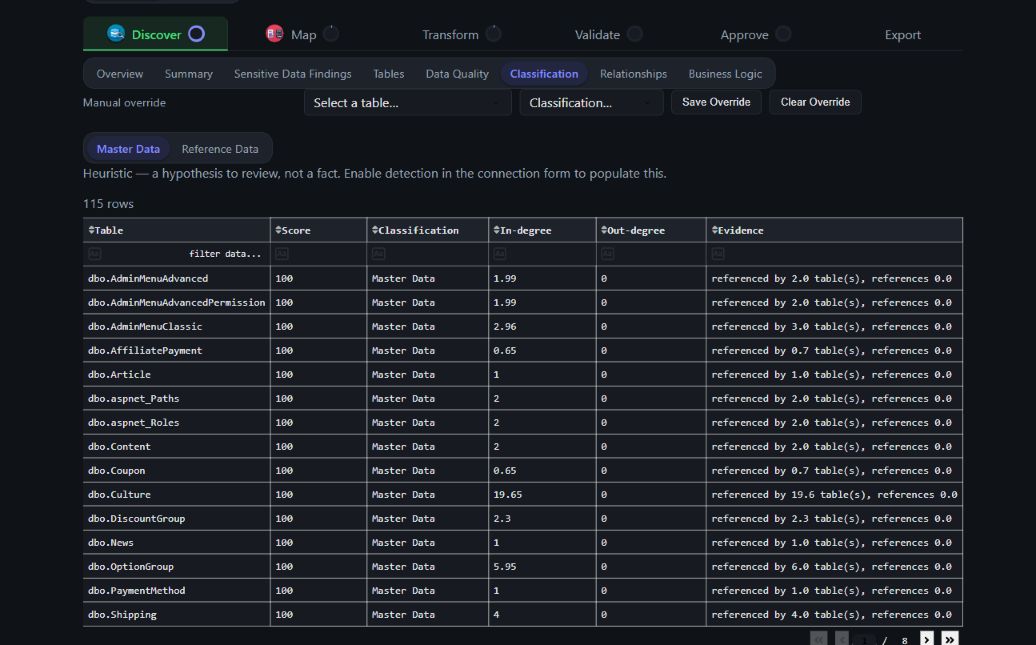Select the dbo.Content table cell
This screenshot has width=1036, height=645.
click(176, 447)
